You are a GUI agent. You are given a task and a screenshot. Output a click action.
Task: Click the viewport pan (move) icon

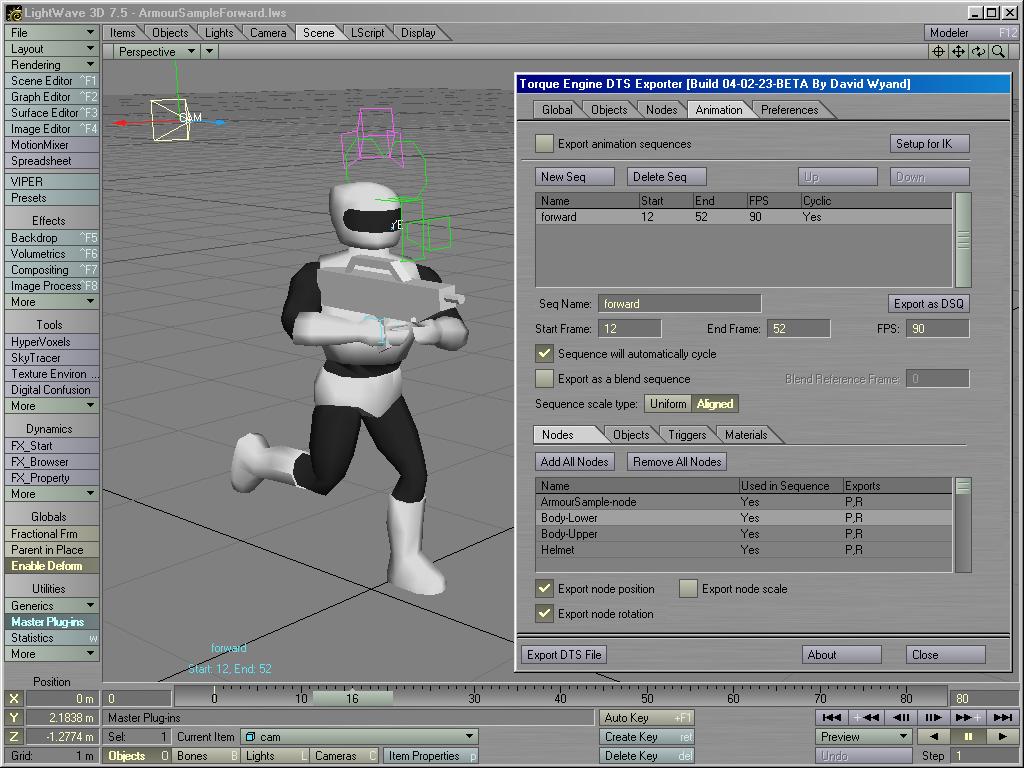tap(958, 52)
